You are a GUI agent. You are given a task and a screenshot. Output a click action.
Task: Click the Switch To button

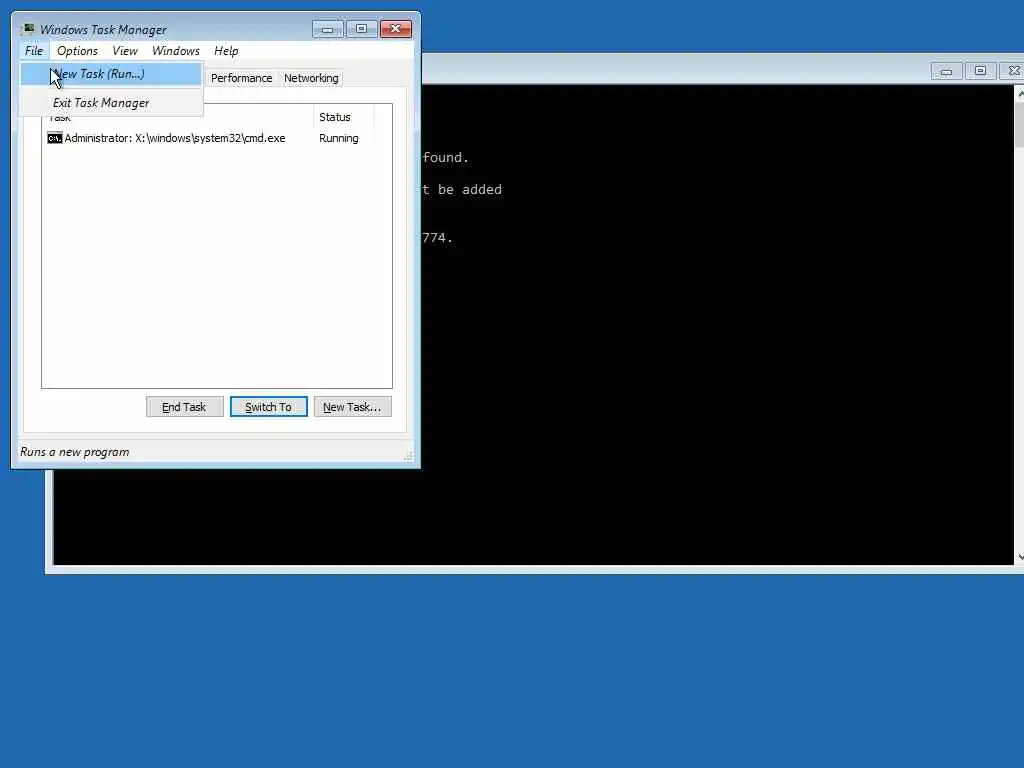tap(268, 407)
